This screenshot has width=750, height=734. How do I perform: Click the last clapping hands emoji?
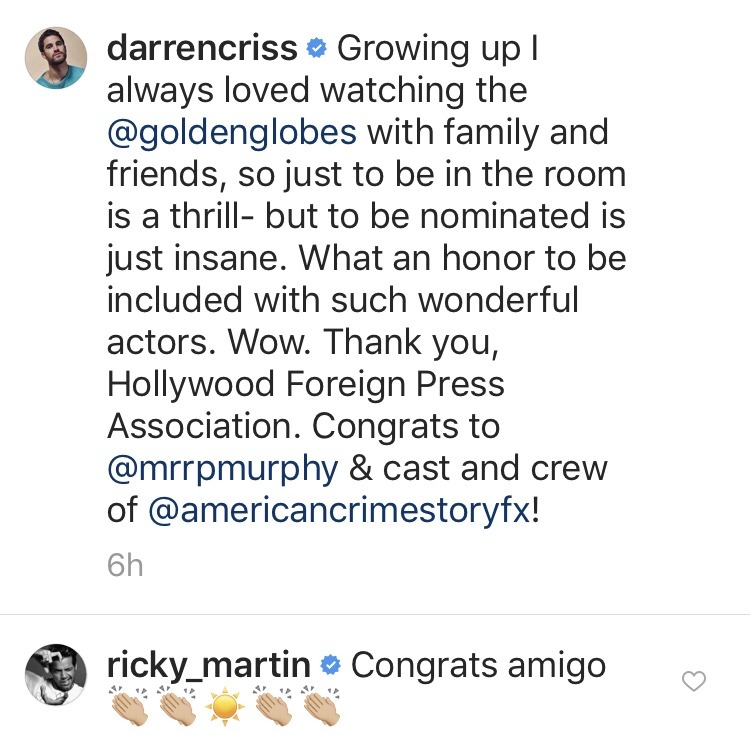coord(322,708)
